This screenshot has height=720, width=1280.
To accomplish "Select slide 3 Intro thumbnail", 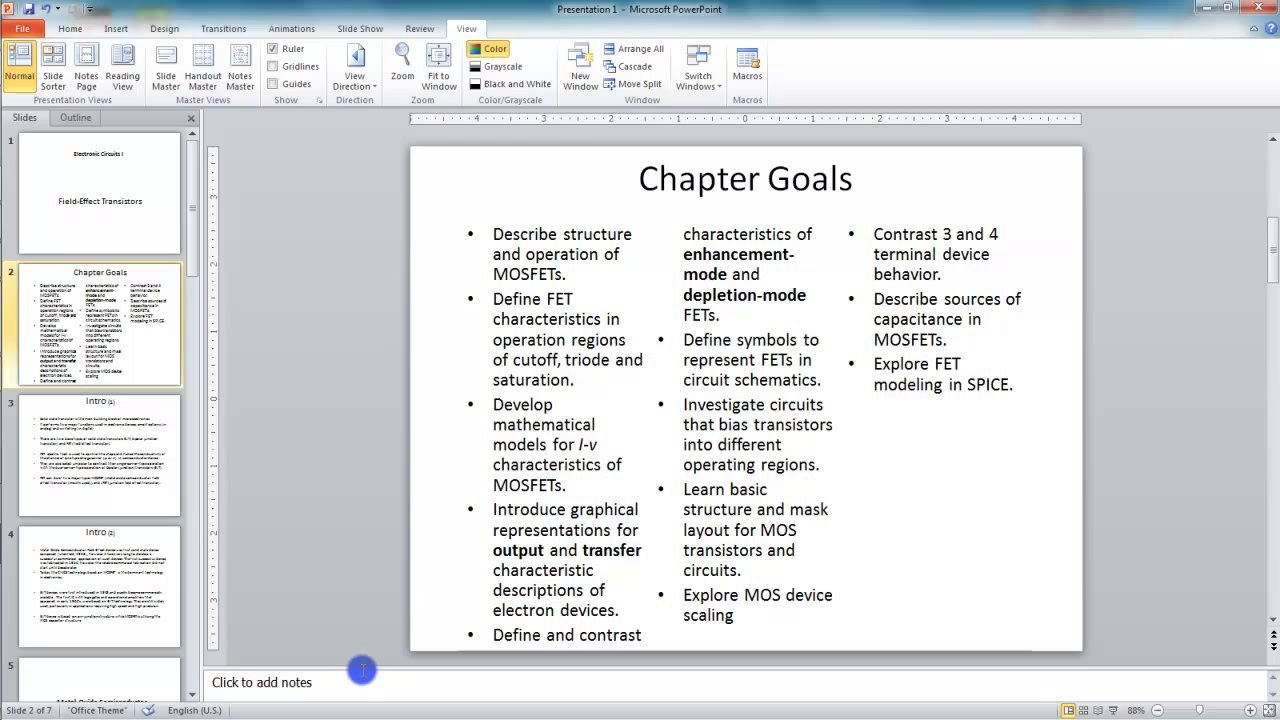I will click(100, 455).
